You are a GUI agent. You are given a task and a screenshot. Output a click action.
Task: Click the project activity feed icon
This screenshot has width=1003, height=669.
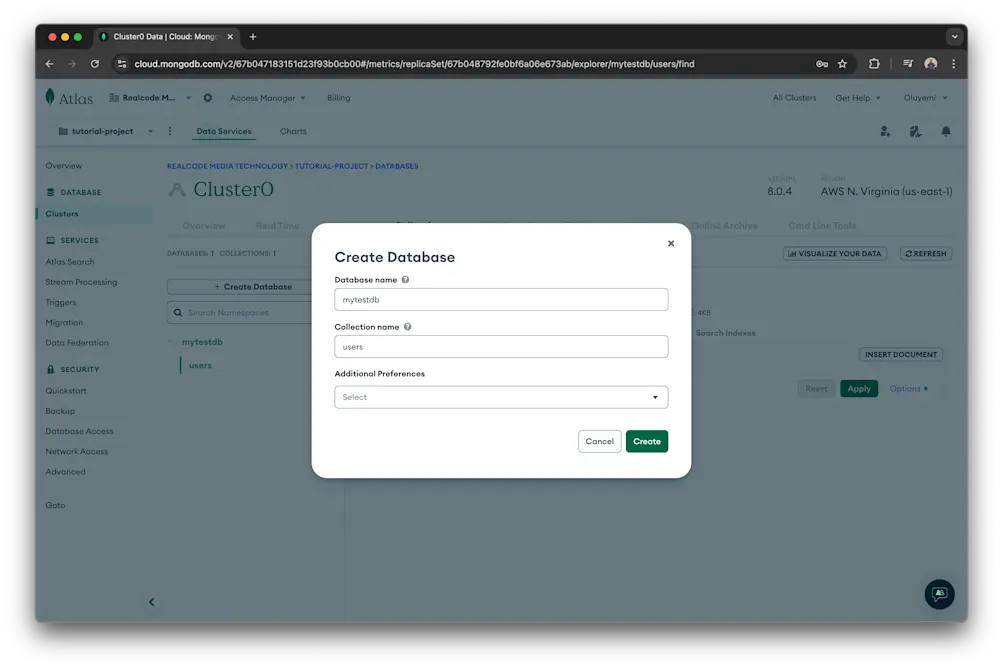click(x=913, y=131)
